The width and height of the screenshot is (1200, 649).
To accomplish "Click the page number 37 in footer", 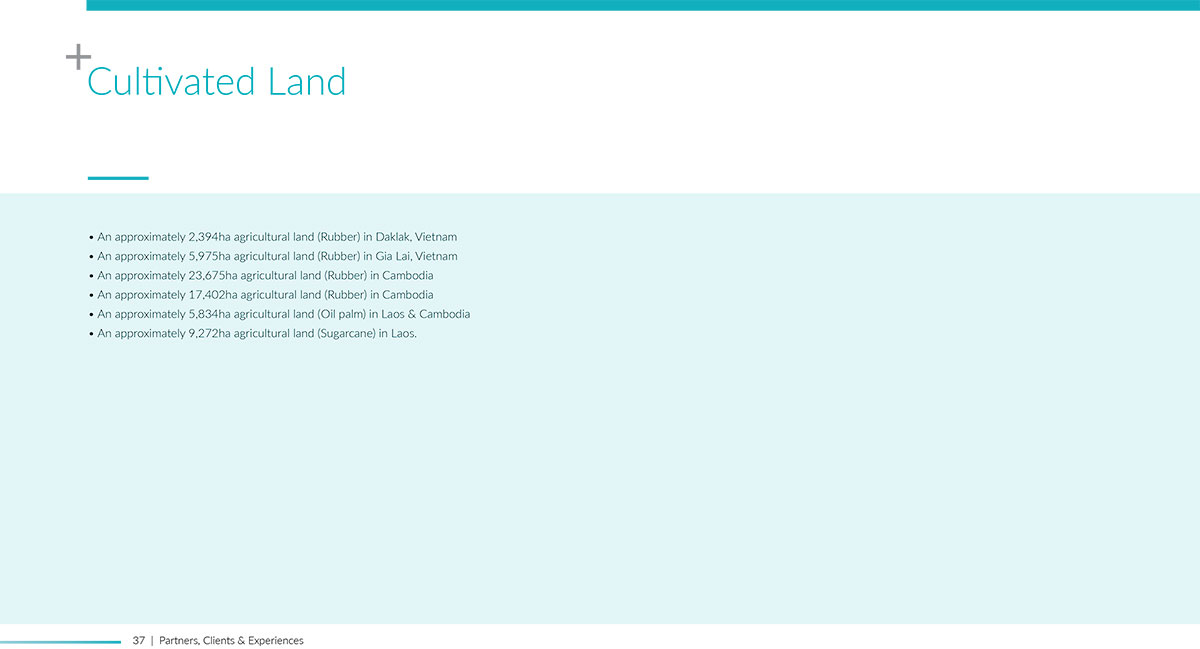I will tap(139, 640).
